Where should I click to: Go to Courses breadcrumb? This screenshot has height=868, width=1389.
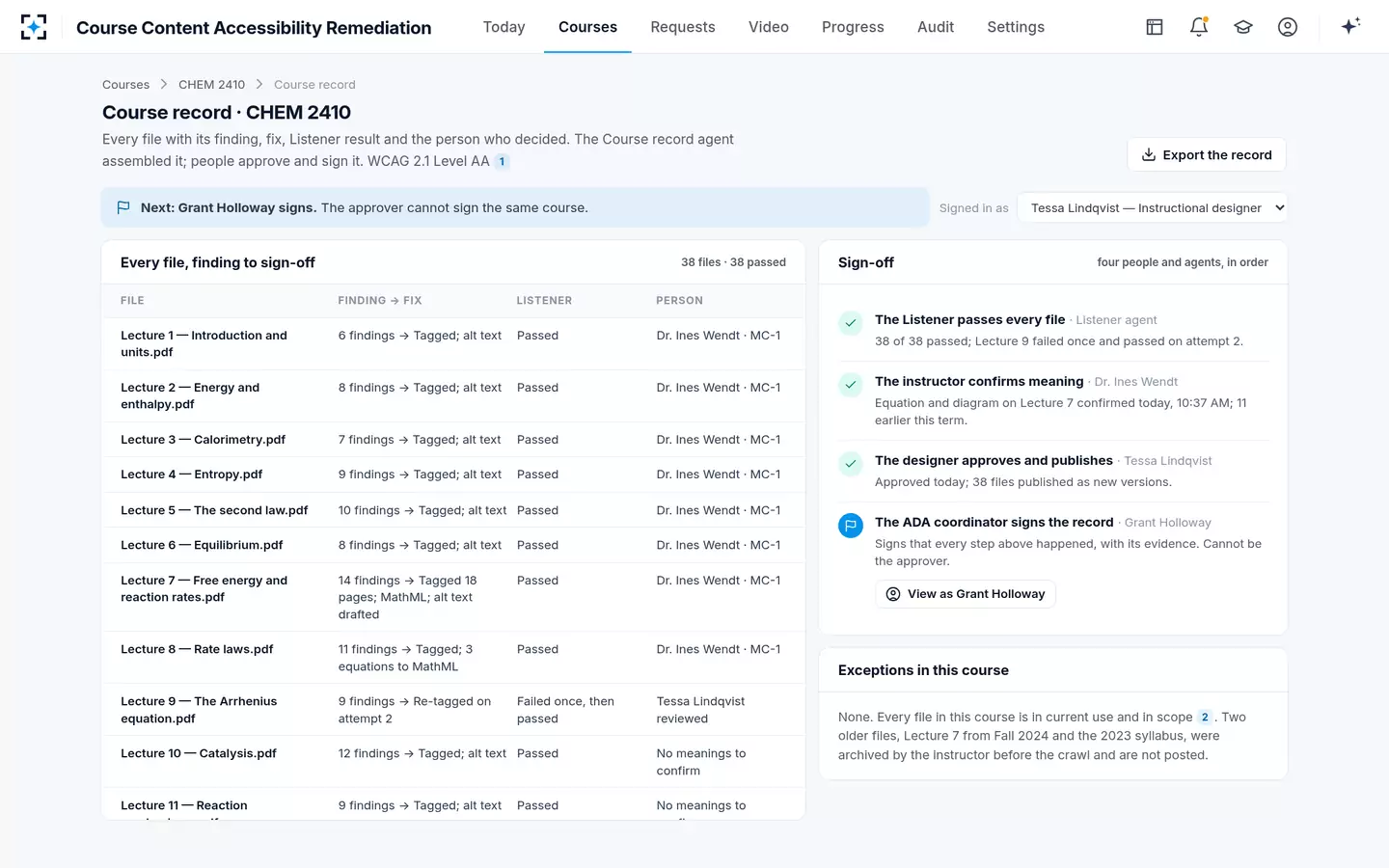pos(125,85)
